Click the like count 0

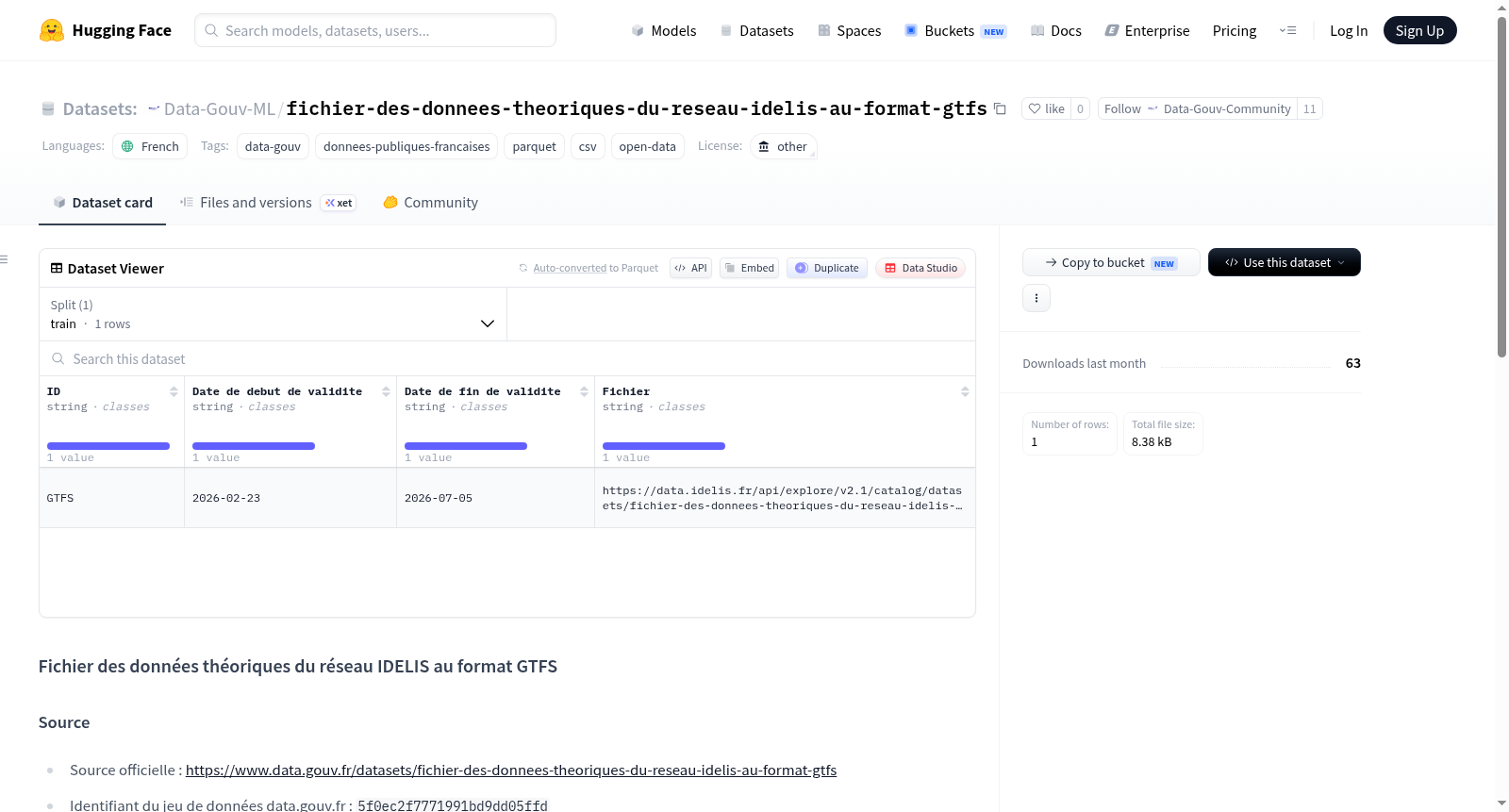point(1080,108)
